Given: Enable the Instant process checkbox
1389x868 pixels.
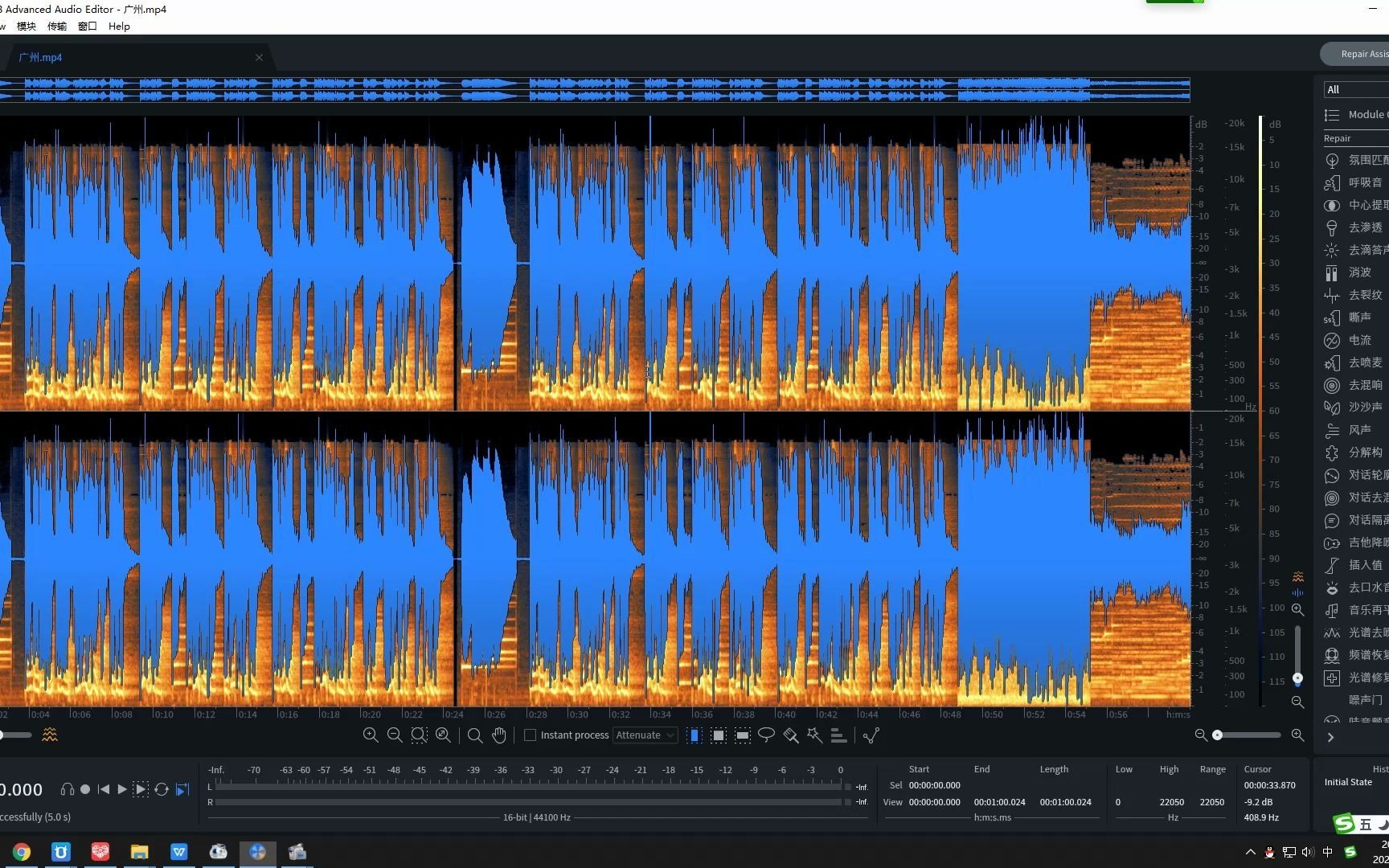Looking at the screenshot, I should (531, 735).
